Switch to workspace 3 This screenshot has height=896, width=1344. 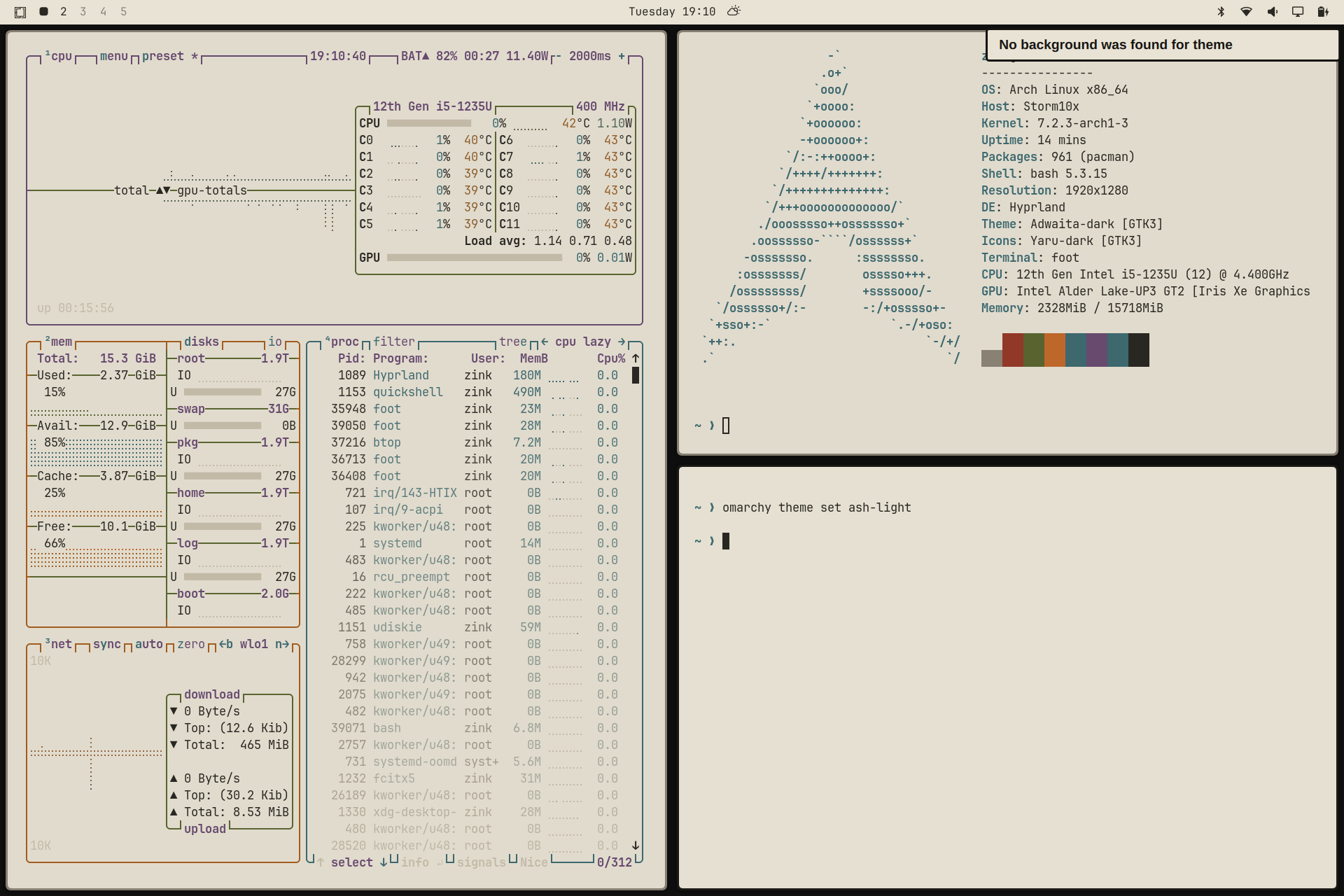point(83,12)
